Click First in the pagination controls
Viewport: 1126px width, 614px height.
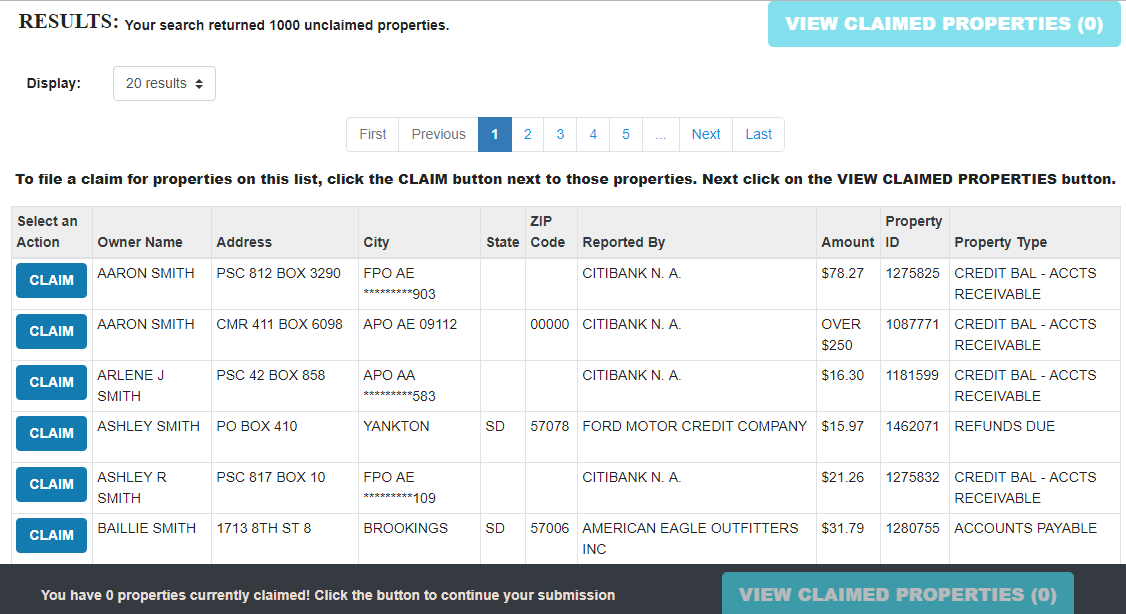coord(372,134)
